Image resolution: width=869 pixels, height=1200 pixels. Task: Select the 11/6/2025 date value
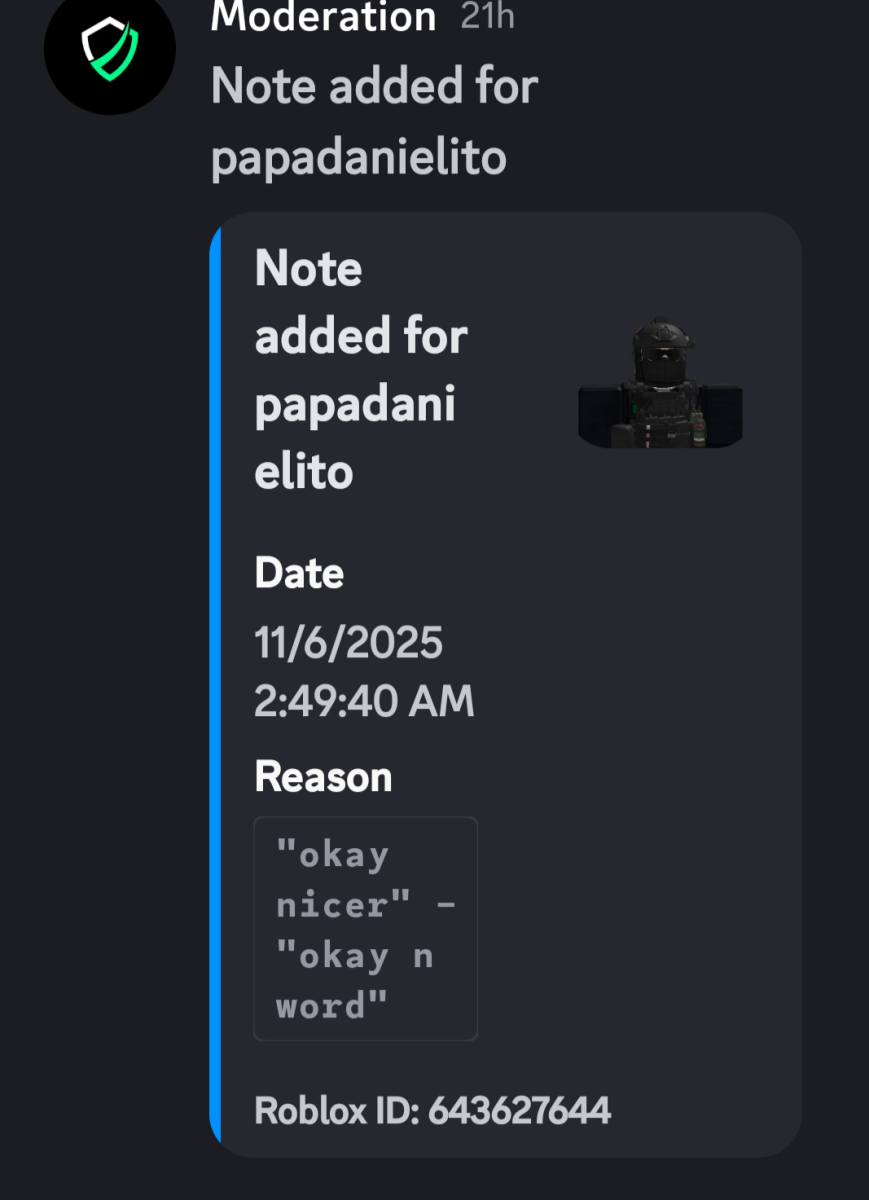coord(348,643)
